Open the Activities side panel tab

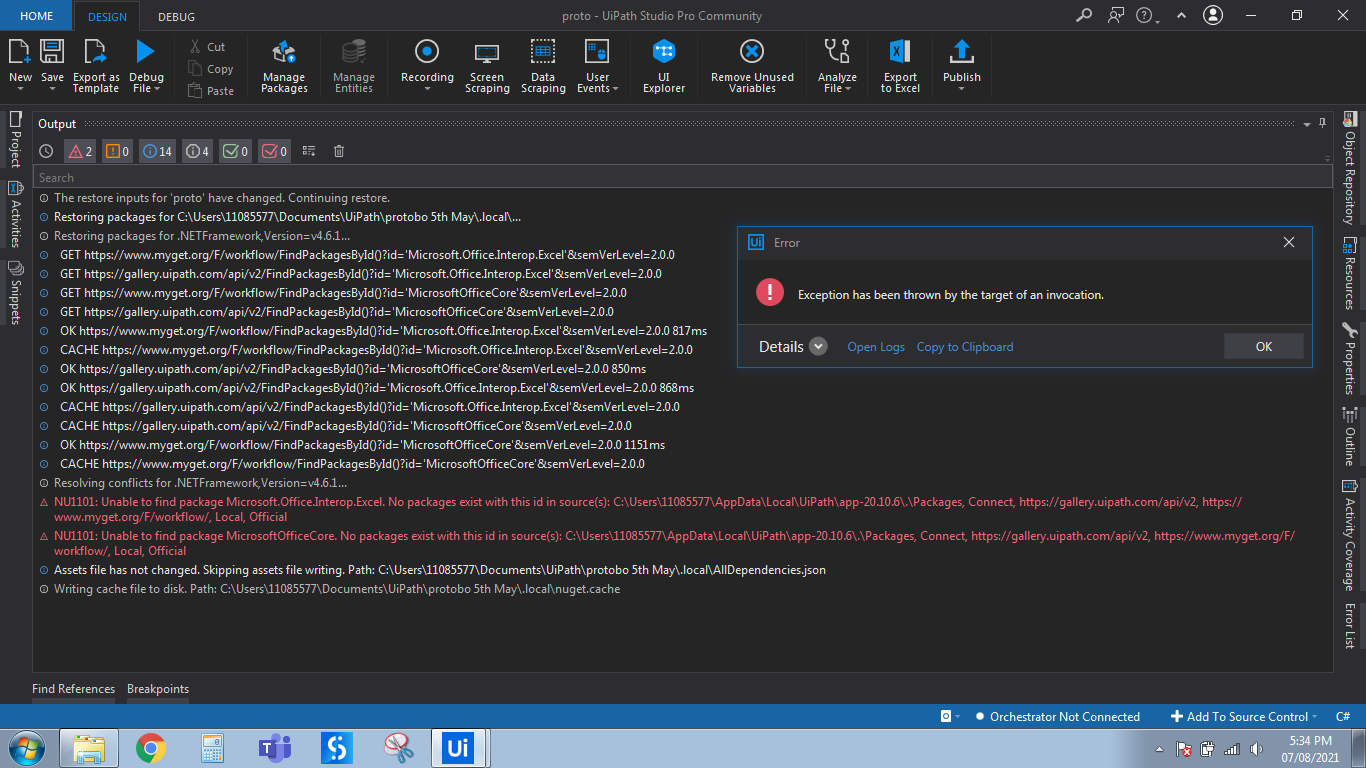15,214
